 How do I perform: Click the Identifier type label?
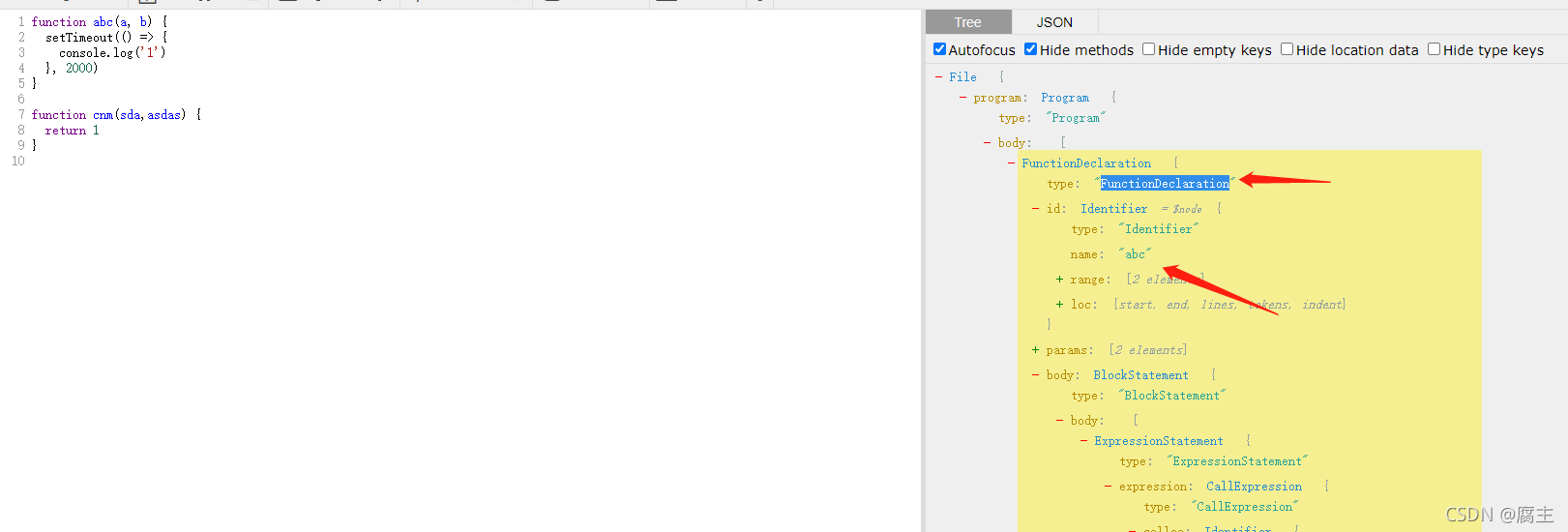click(x=1113, y=209)
